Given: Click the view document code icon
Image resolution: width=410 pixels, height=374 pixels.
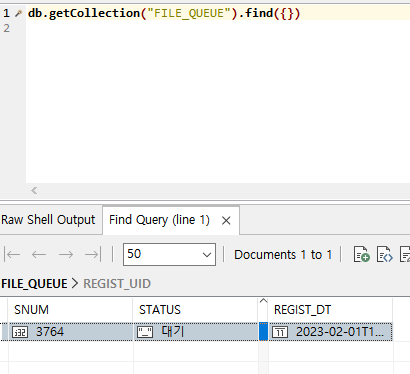Looking at the screenshot, I should (x=385, y=254).
